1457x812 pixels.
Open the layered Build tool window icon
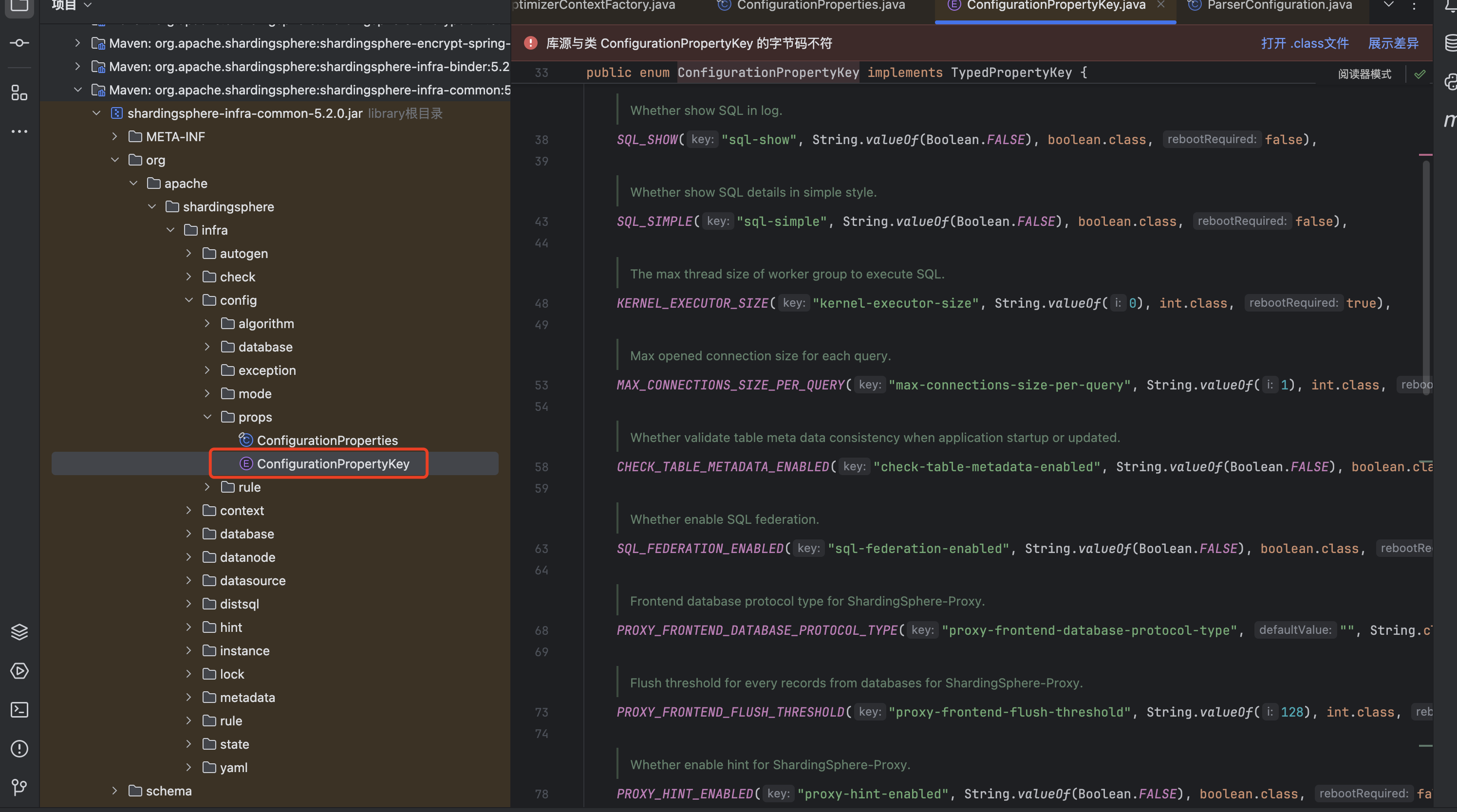click(19, 631)
